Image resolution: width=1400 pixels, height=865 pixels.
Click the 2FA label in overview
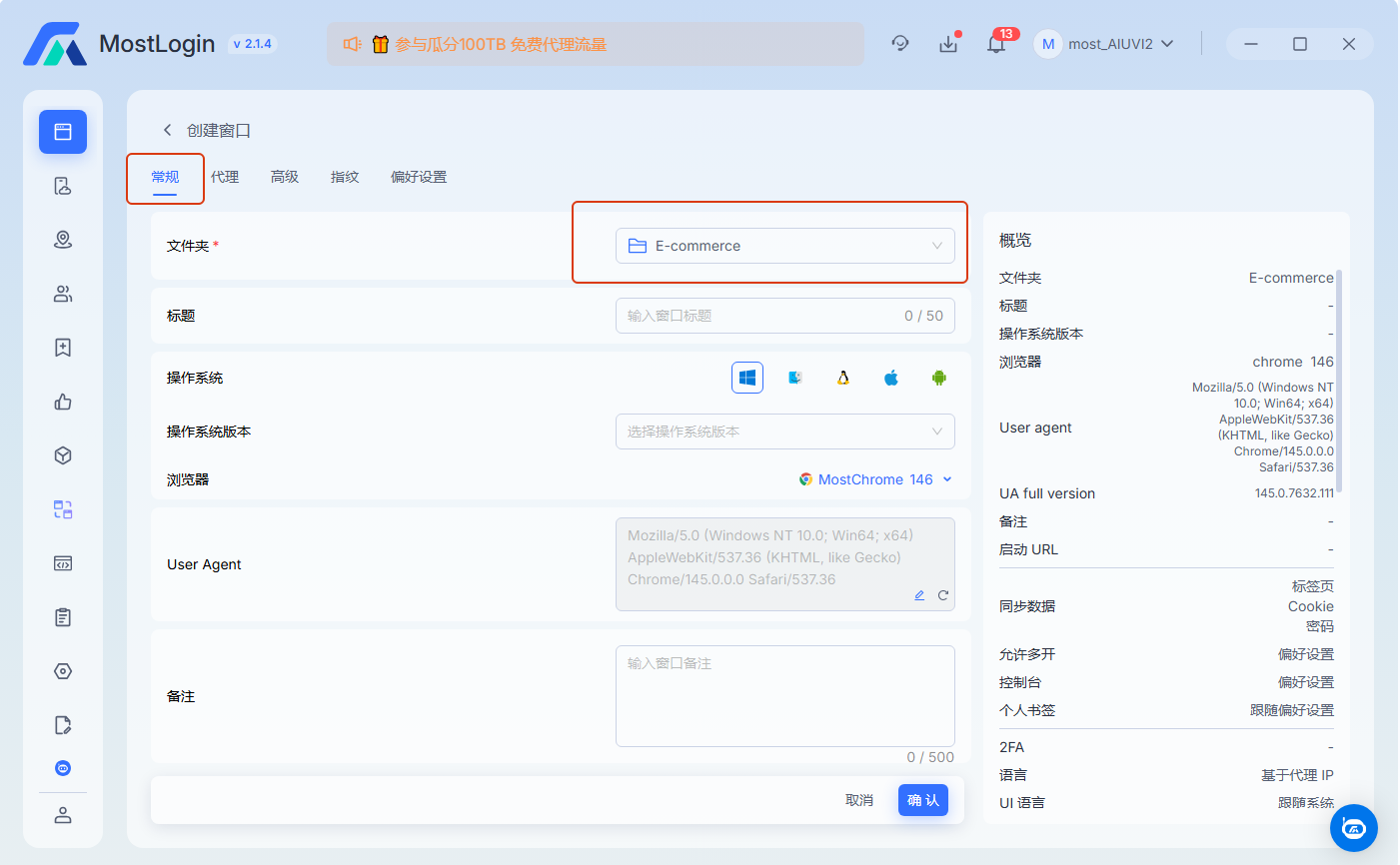click(1011, 747)
